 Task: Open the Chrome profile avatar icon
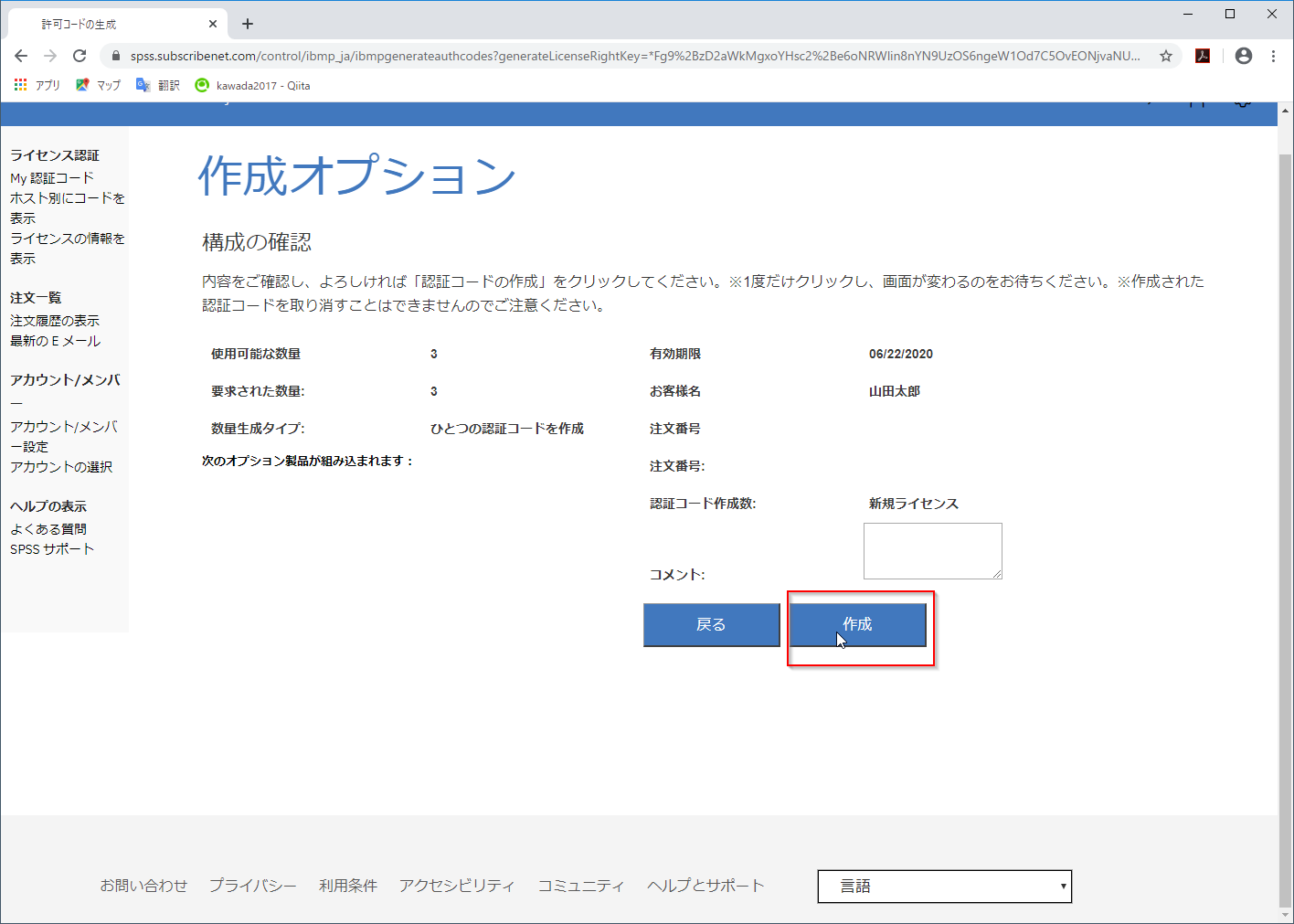coord(1244,56)
